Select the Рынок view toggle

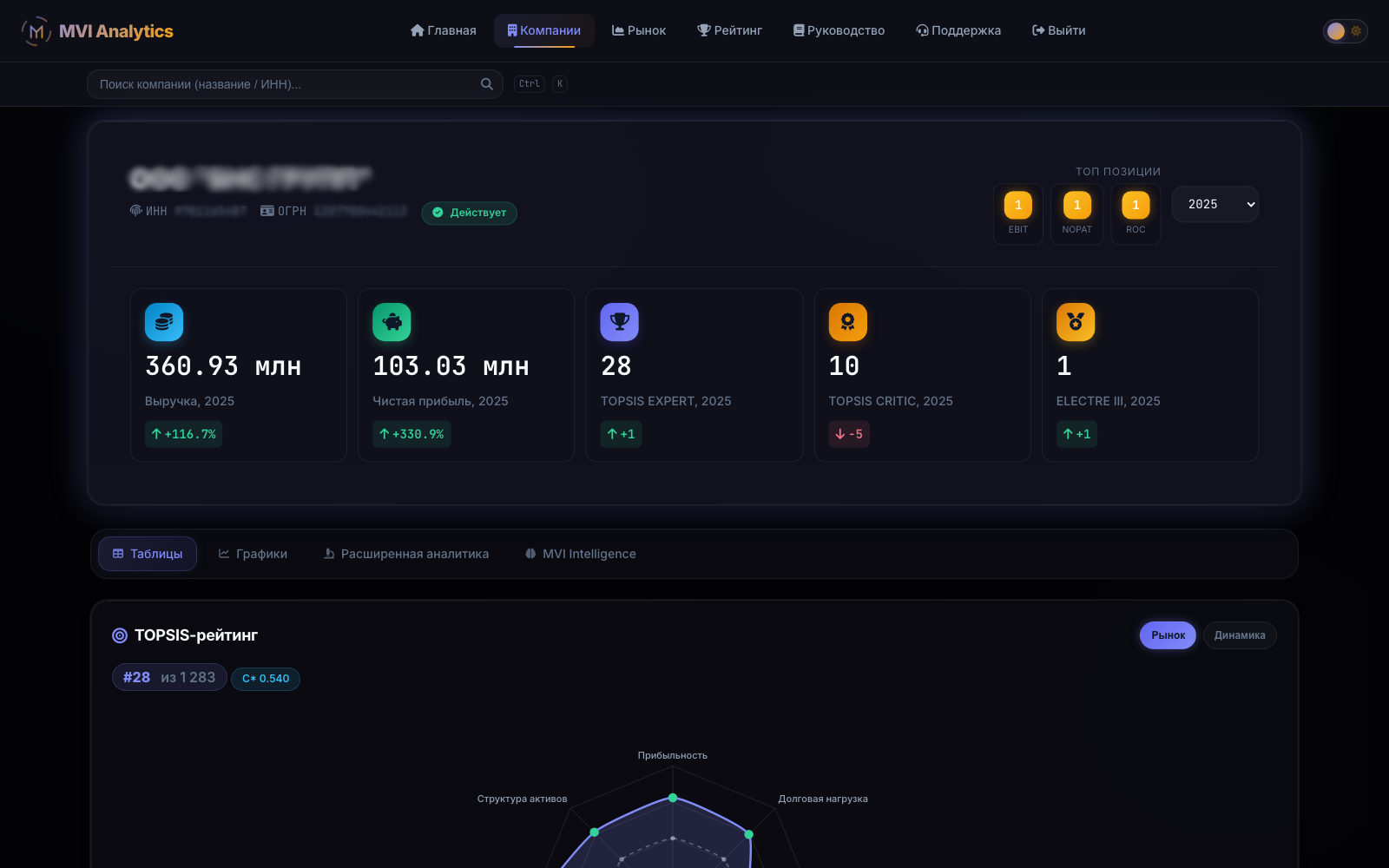1168,635
